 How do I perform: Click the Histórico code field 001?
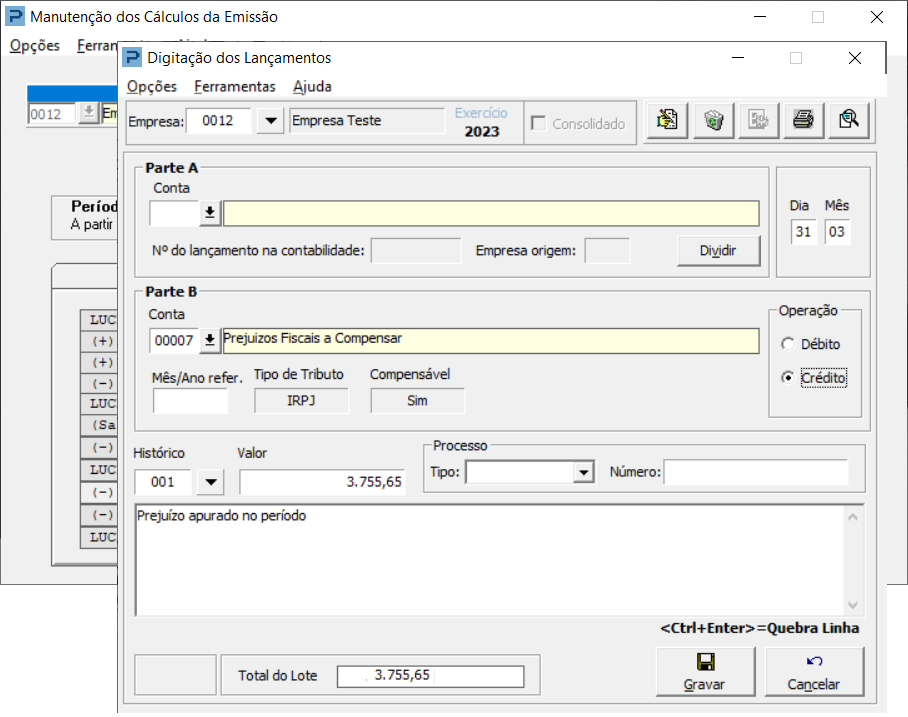coord(163,482)
